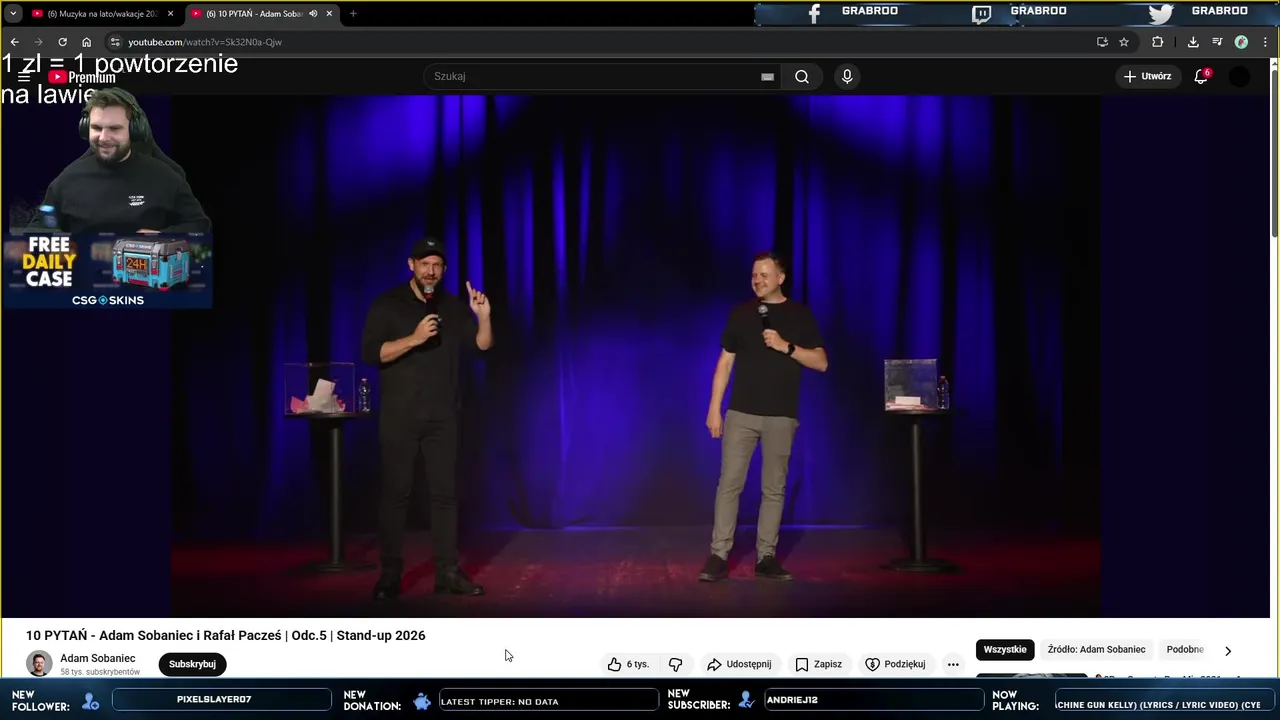Focus the youtube.com address bar
This screenshot has height=720, width=1280.
pyautogui.click(x=600, y=42)
